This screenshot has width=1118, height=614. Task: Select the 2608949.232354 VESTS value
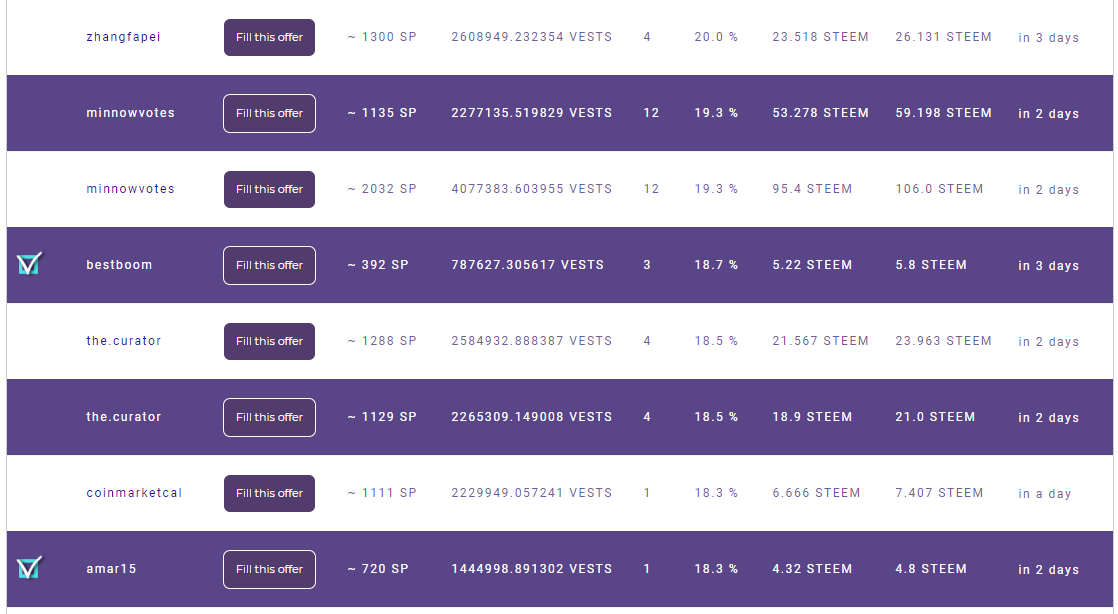point(532,37)
